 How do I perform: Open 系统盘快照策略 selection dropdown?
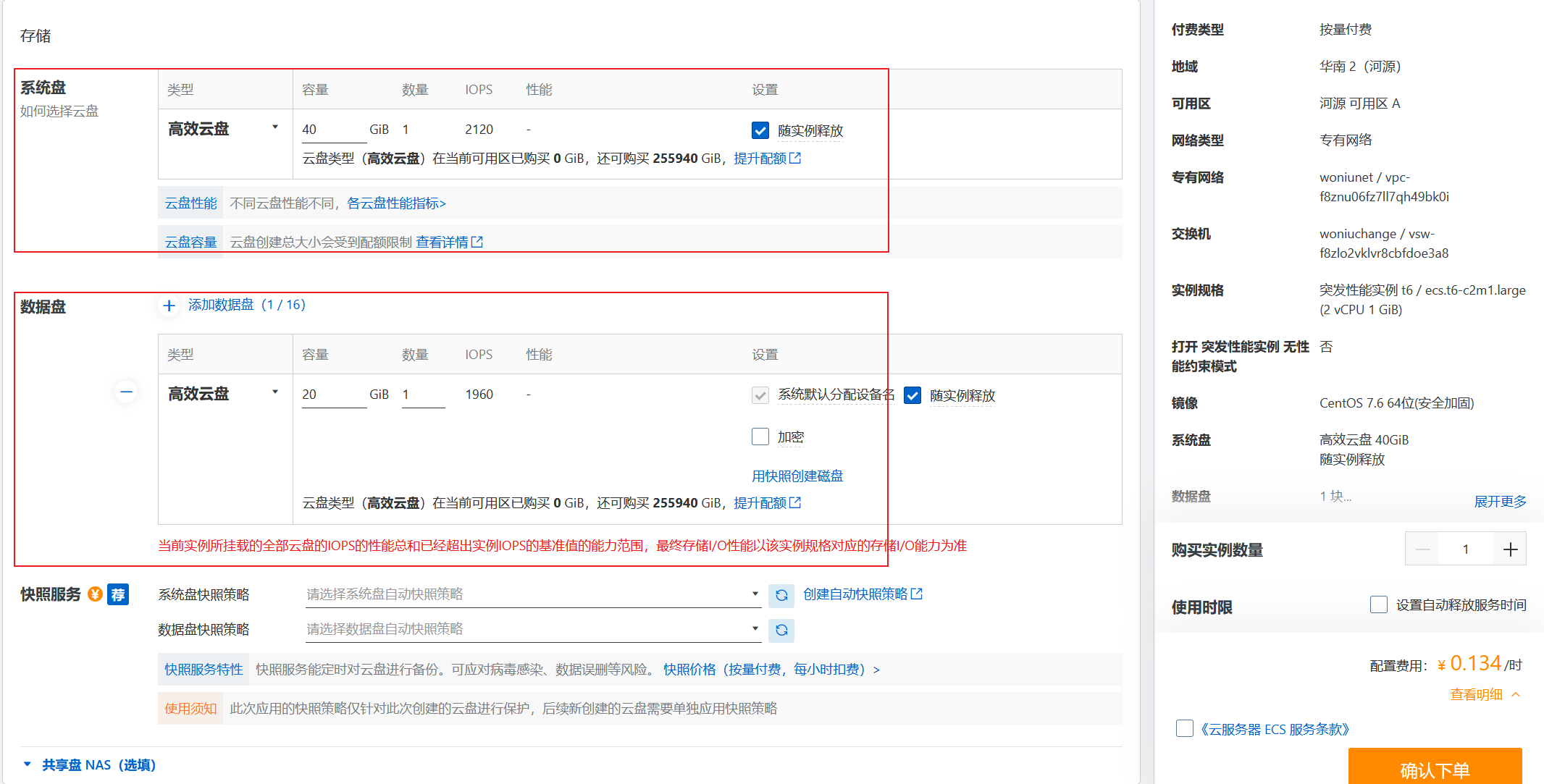532,594
